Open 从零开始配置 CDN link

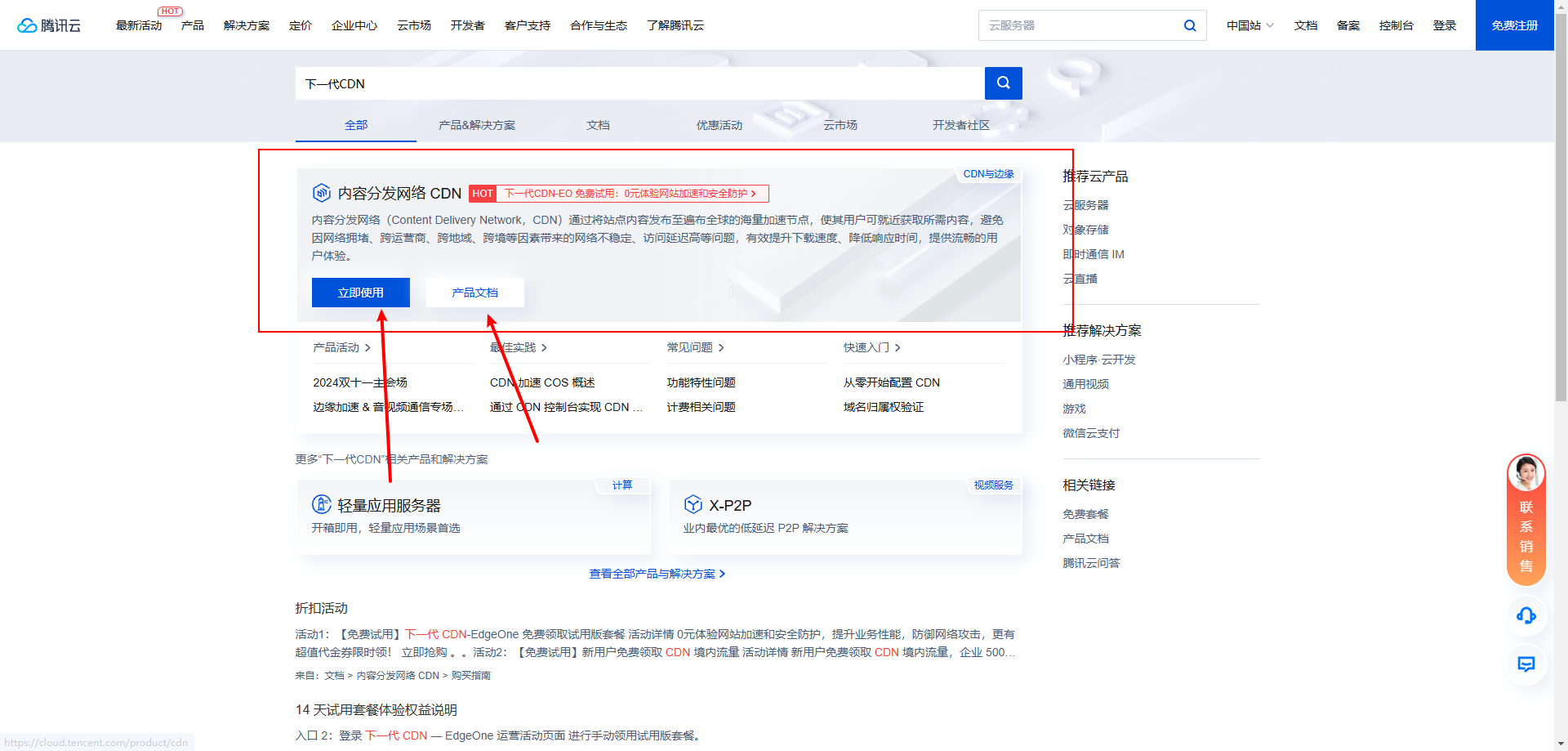point(892,382)
